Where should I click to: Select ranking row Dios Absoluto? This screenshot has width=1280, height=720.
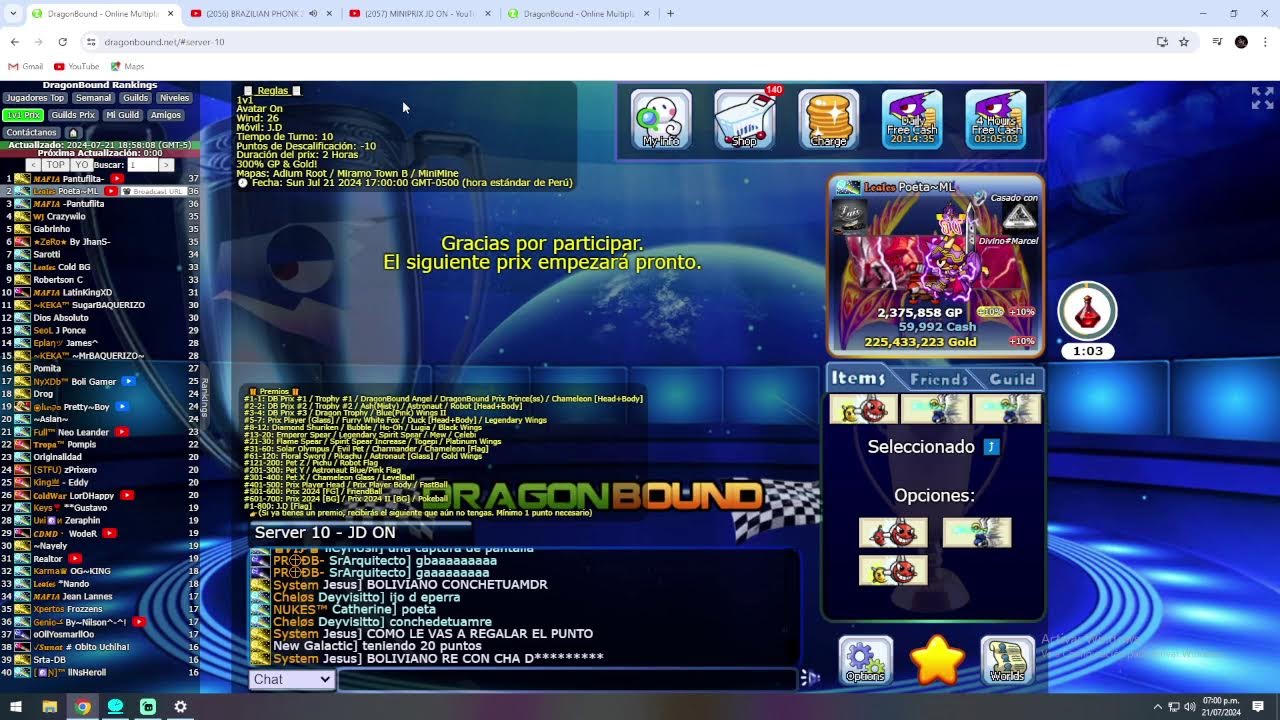coord(101,318)
